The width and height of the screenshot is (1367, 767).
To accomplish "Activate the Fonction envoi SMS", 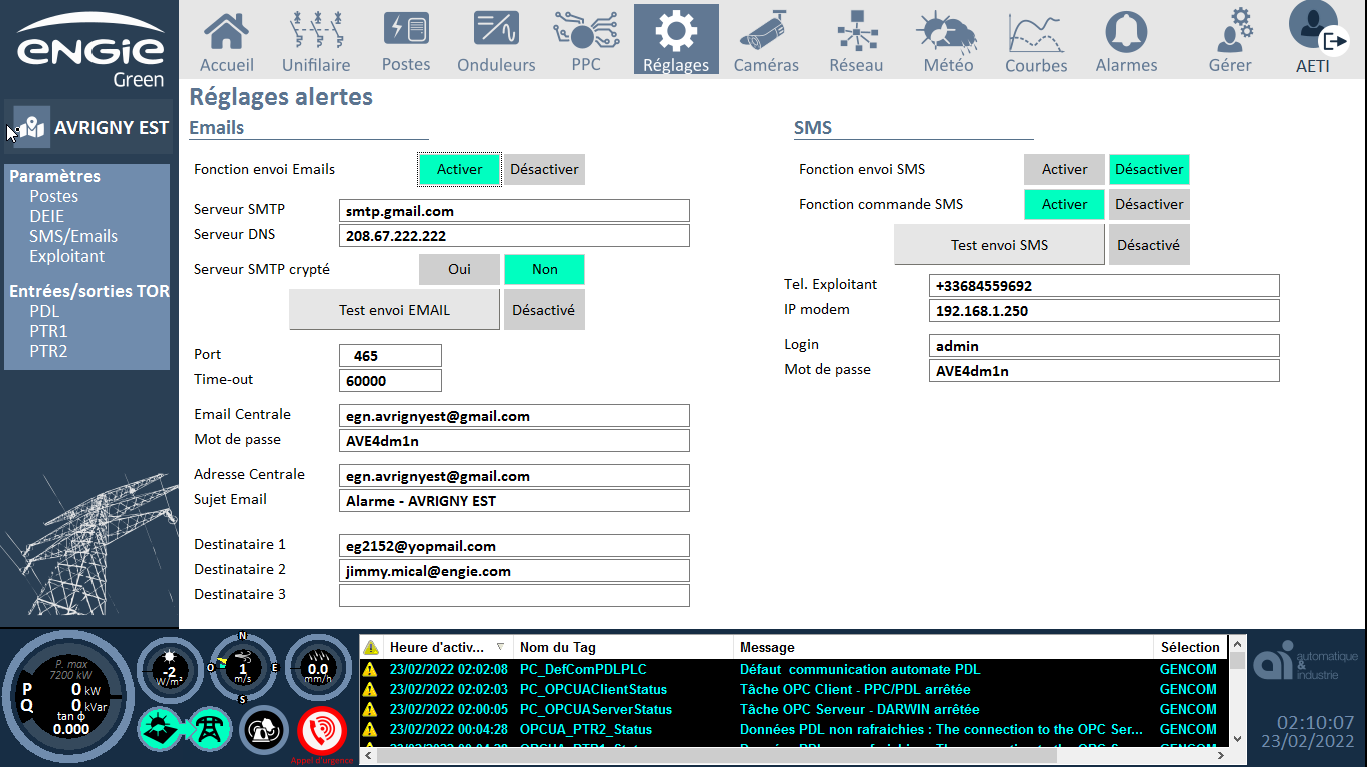I will pos(1064,170).
